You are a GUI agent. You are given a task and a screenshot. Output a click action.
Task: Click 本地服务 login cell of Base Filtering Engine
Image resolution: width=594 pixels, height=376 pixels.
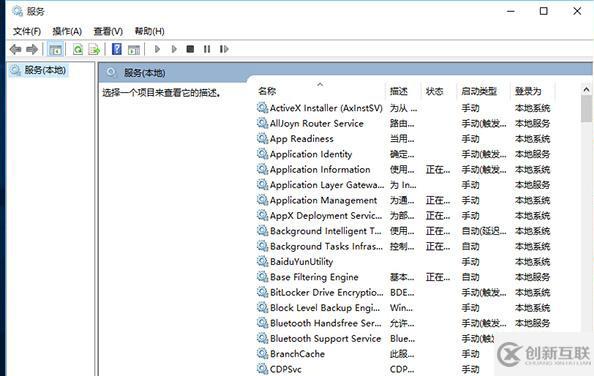click(x=532, y=277)
